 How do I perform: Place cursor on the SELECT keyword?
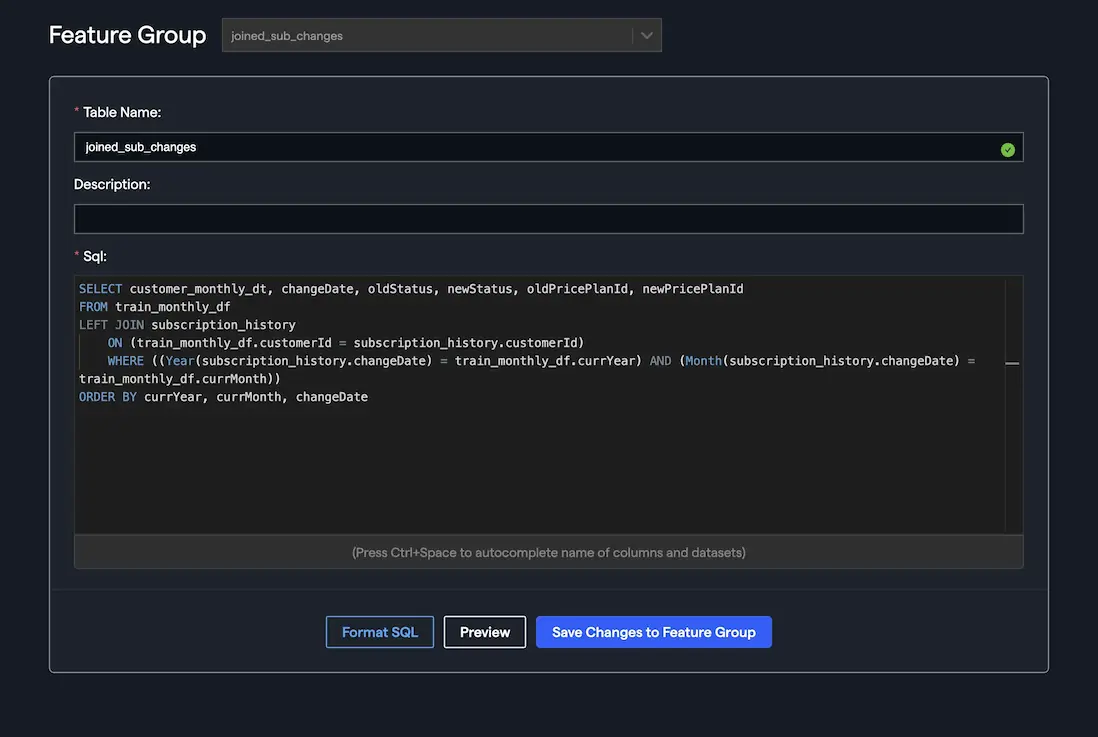(100, 289)
